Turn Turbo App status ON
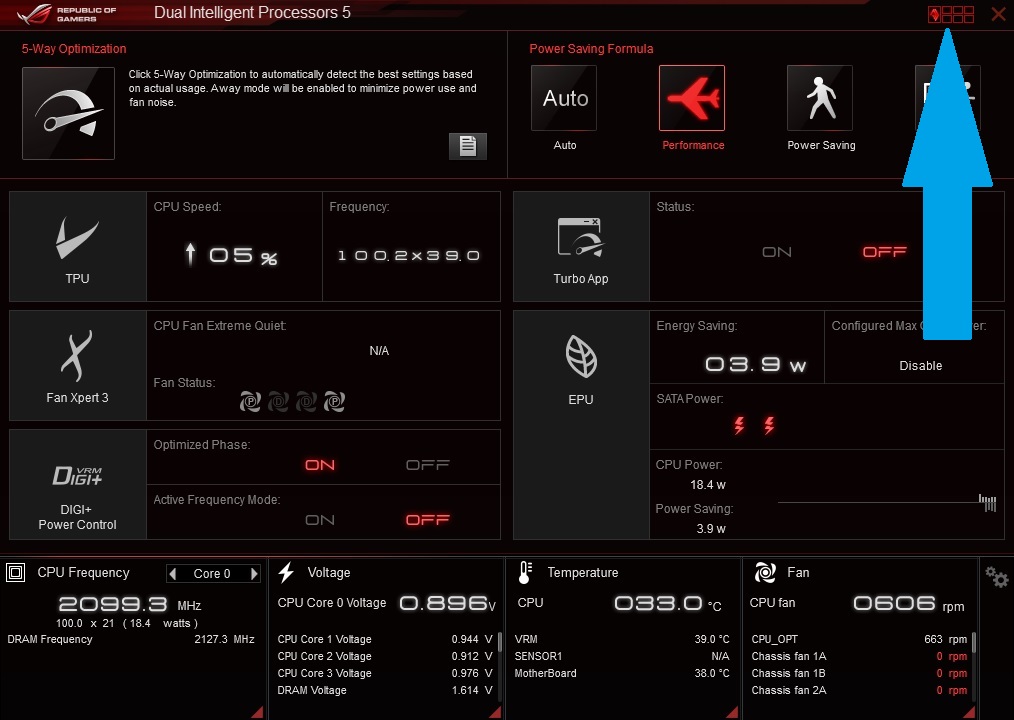This screenshot has height=720, width=1014. click(777, 252)
